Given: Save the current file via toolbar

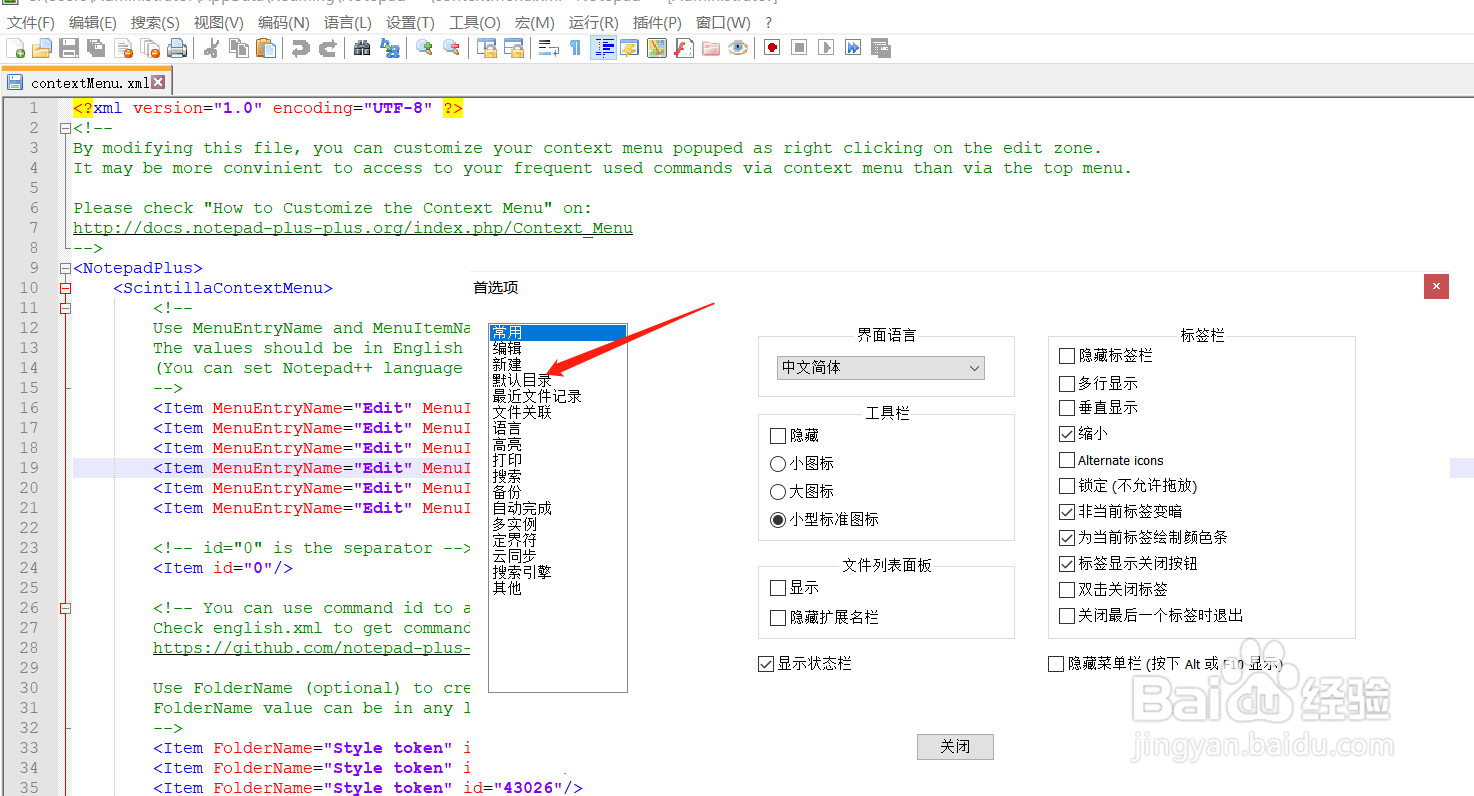Looking at the screenshot, I should (x=69, y=47).
